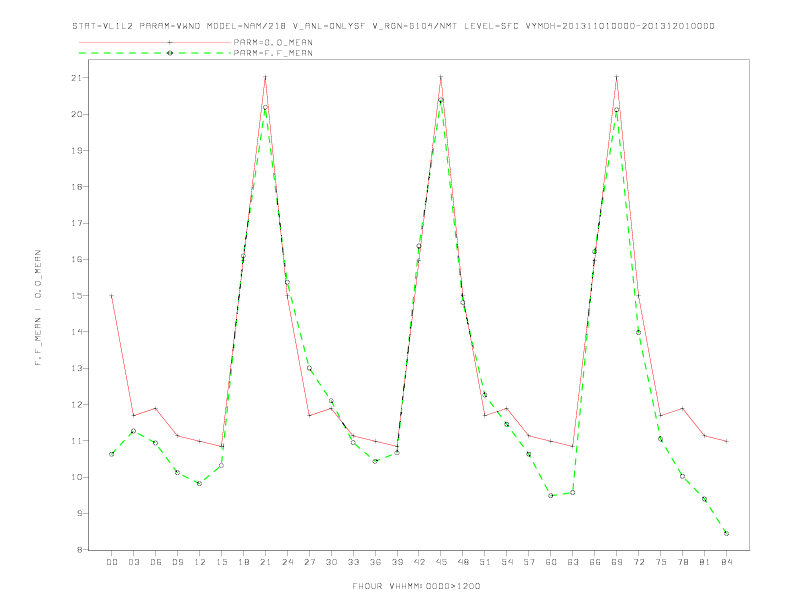This screenshot has width=792, height=612.
Task: Click x-axis tick label 03
Action: [x=133, y=562]
